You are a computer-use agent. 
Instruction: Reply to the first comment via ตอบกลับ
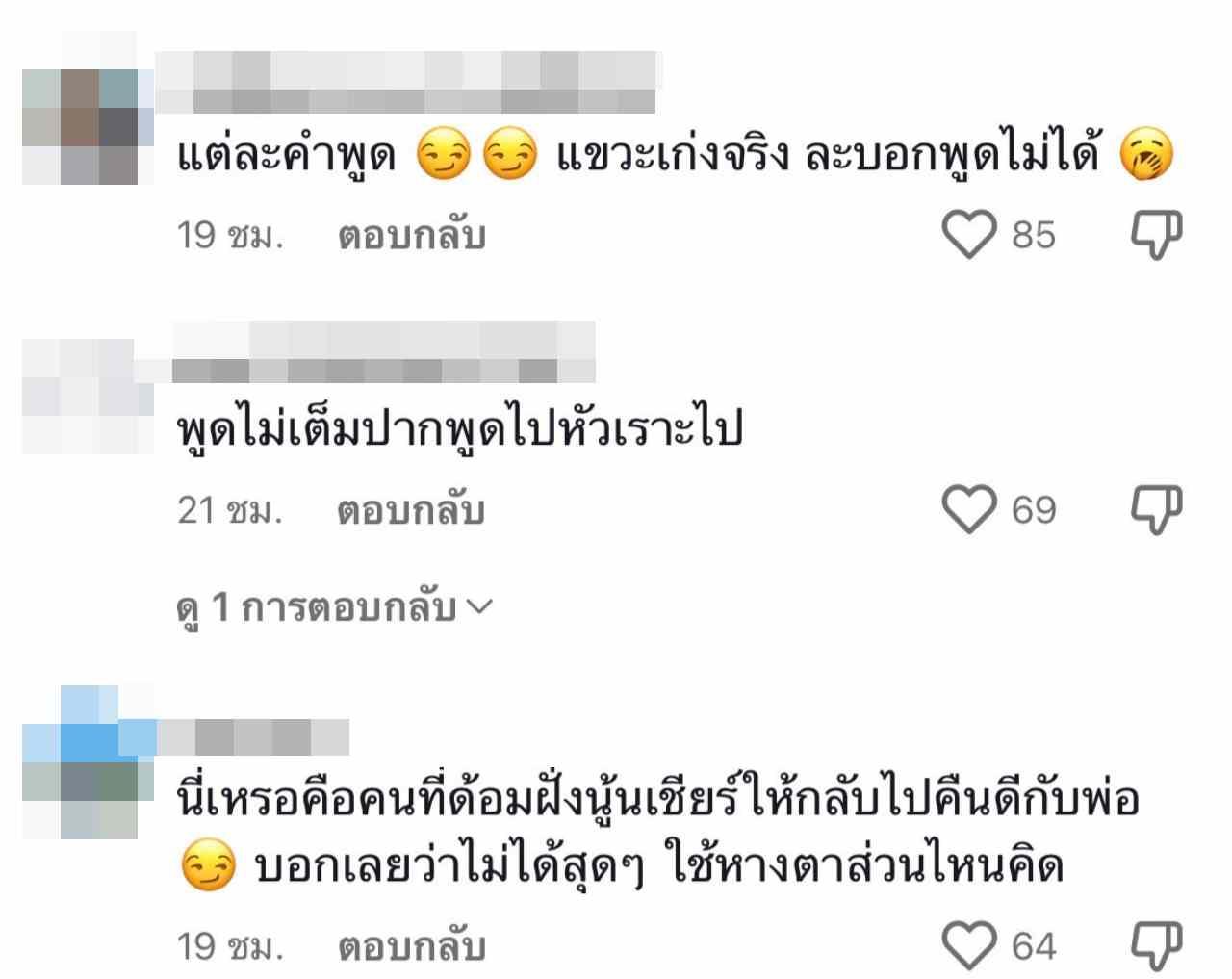[411, 235]
